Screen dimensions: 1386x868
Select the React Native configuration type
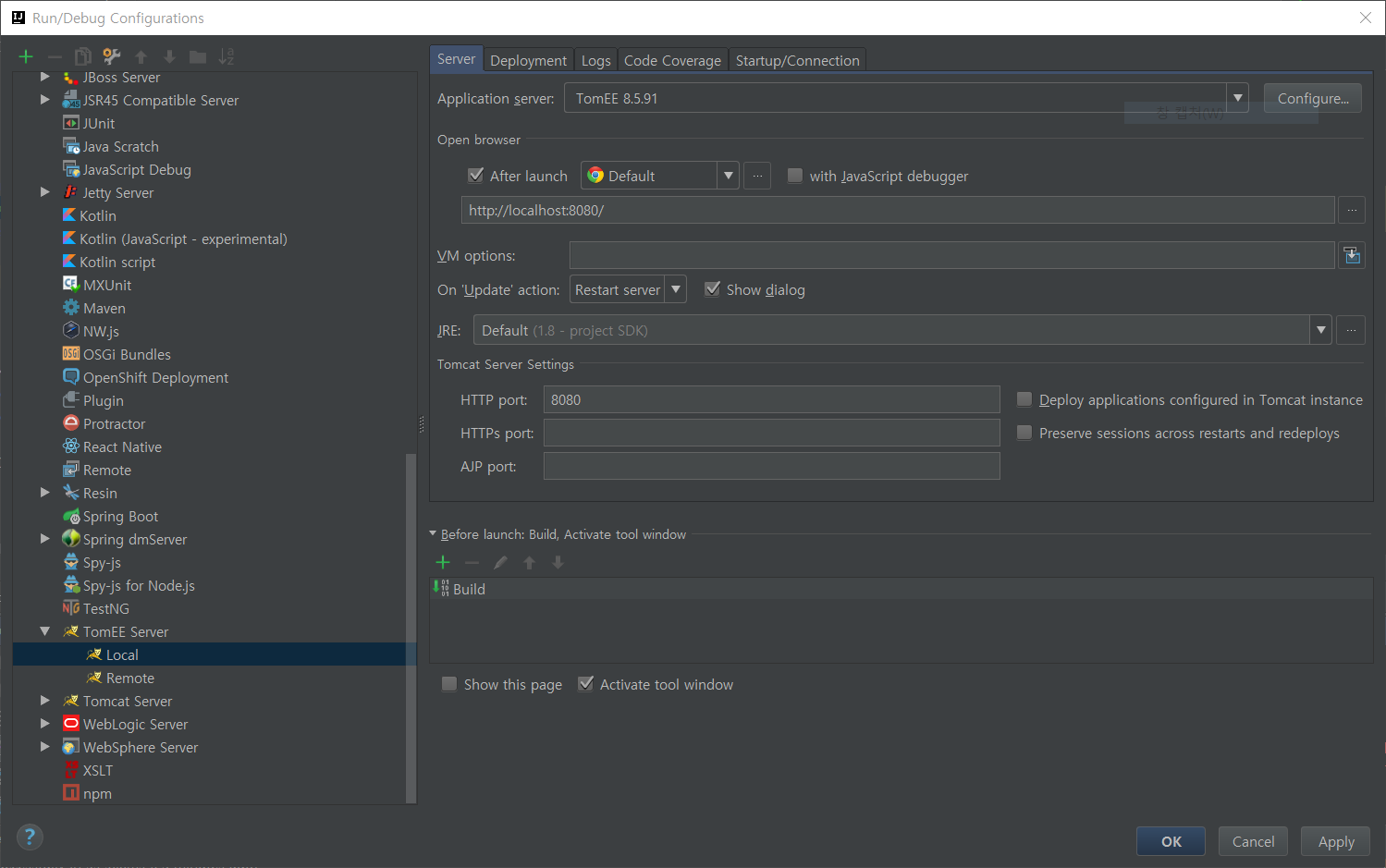[x=122, y=446]
